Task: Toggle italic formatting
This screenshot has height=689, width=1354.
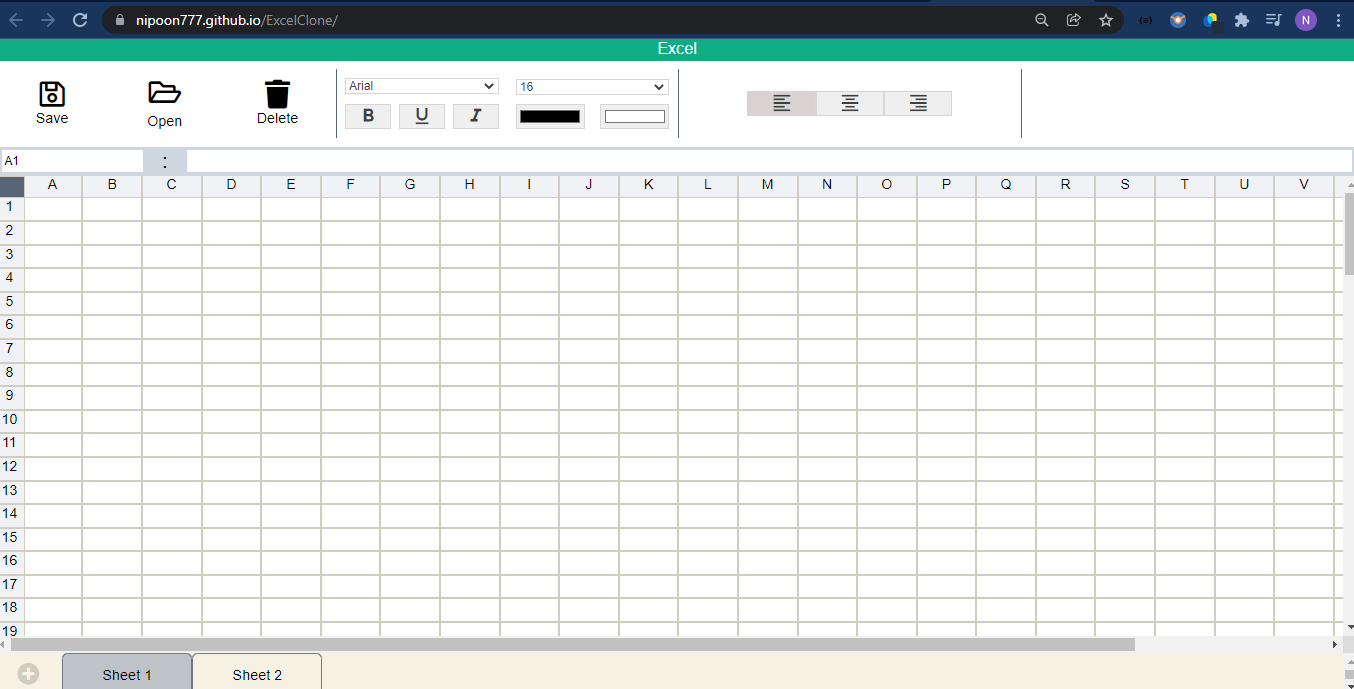Action: click(476, 116)
